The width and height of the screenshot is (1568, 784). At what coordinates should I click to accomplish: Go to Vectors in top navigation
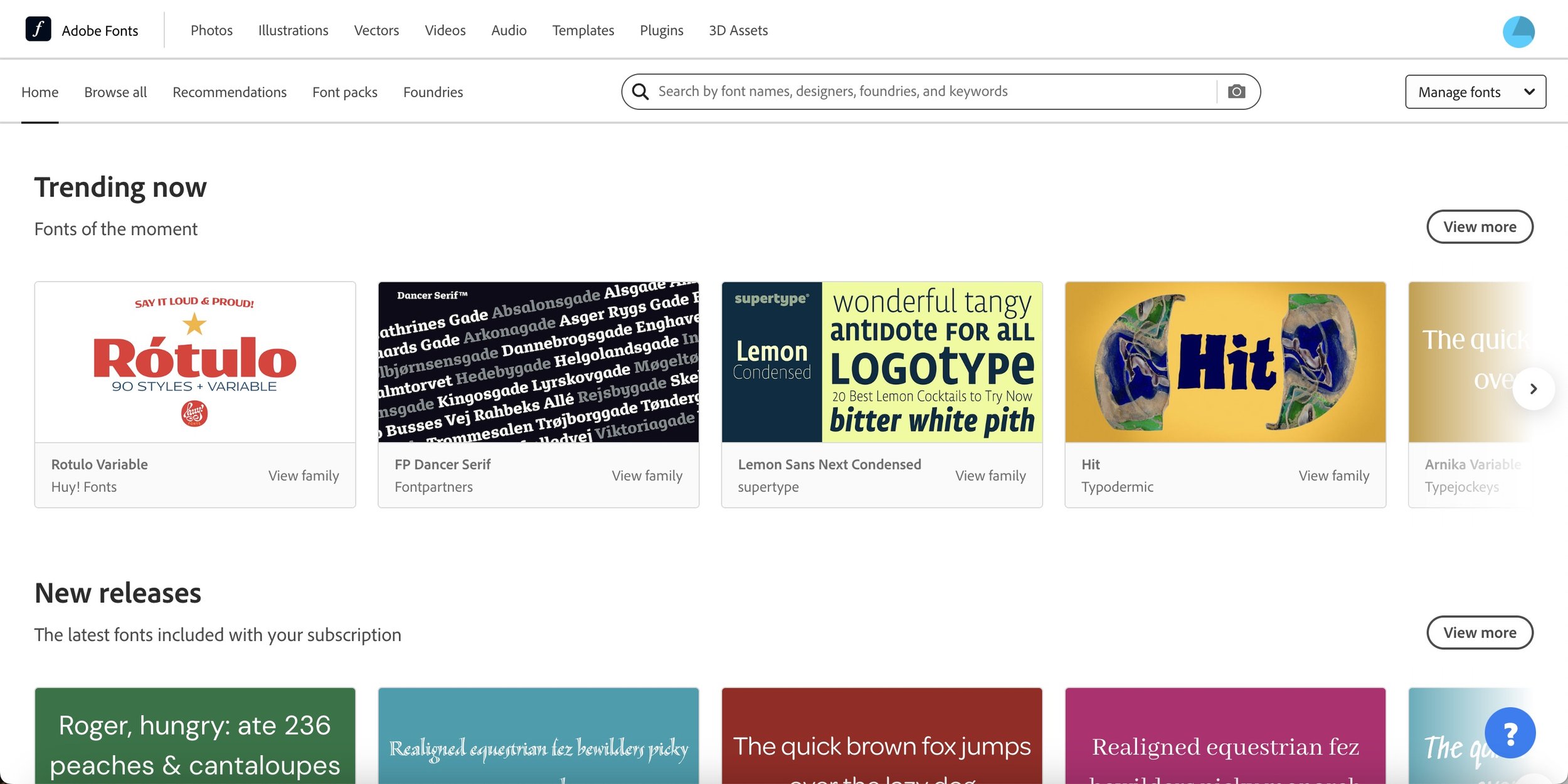point(376,30)
